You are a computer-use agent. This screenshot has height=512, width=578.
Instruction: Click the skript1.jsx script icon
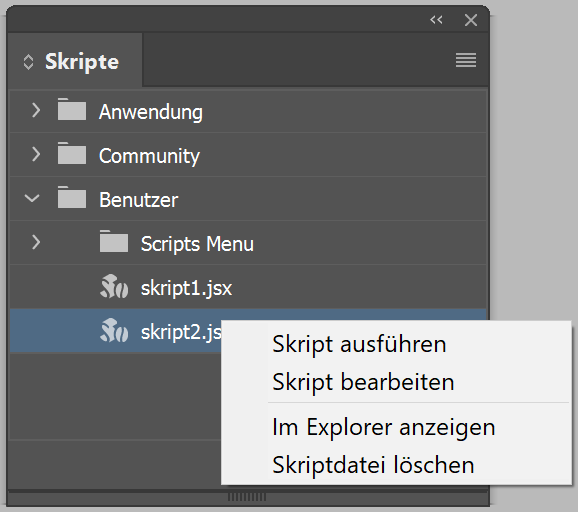[114, 286]
